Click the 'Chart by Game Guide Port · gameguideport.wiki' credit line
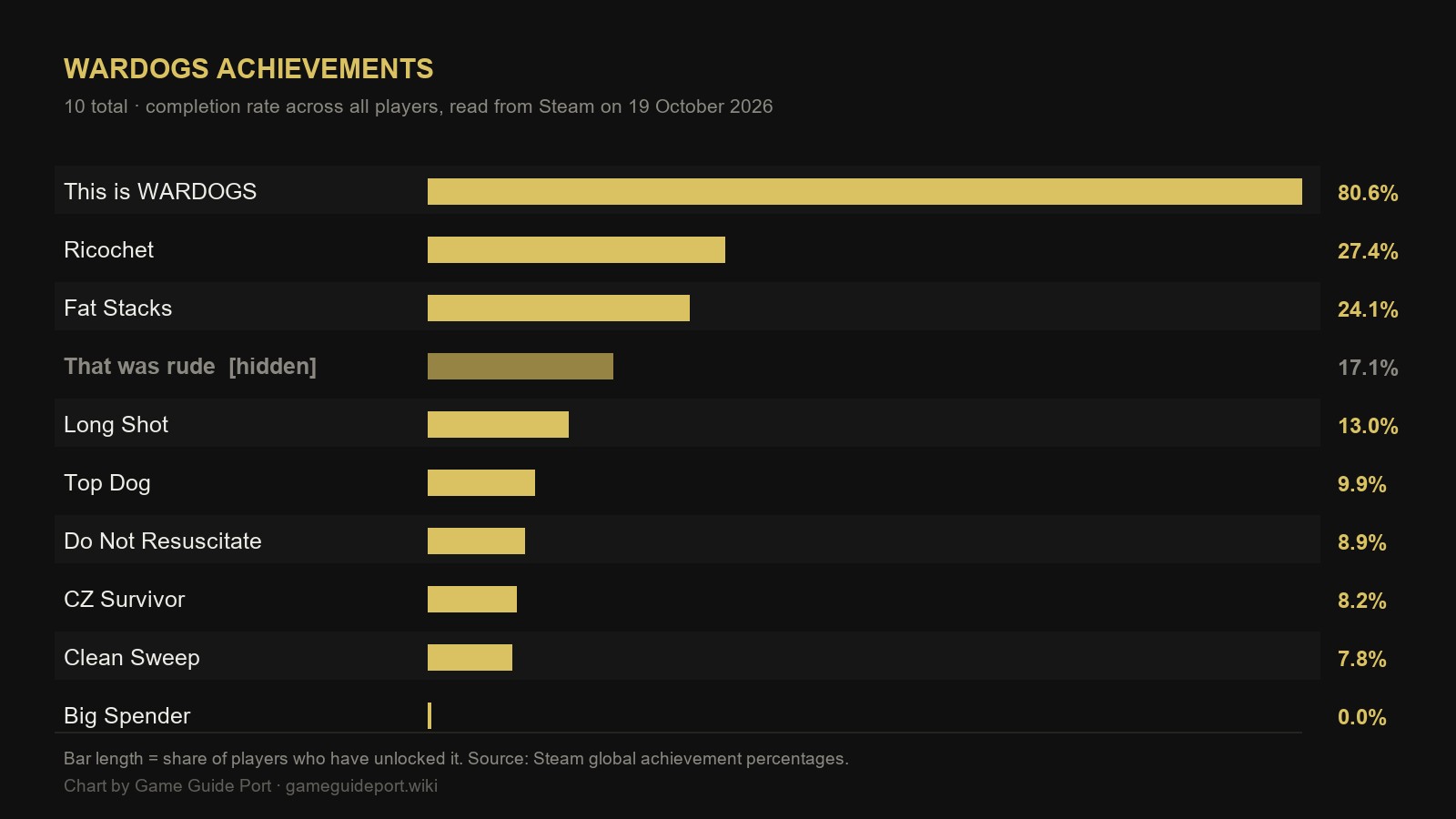Viewport: 1456px width, 819px height. (x=250, y=786)
